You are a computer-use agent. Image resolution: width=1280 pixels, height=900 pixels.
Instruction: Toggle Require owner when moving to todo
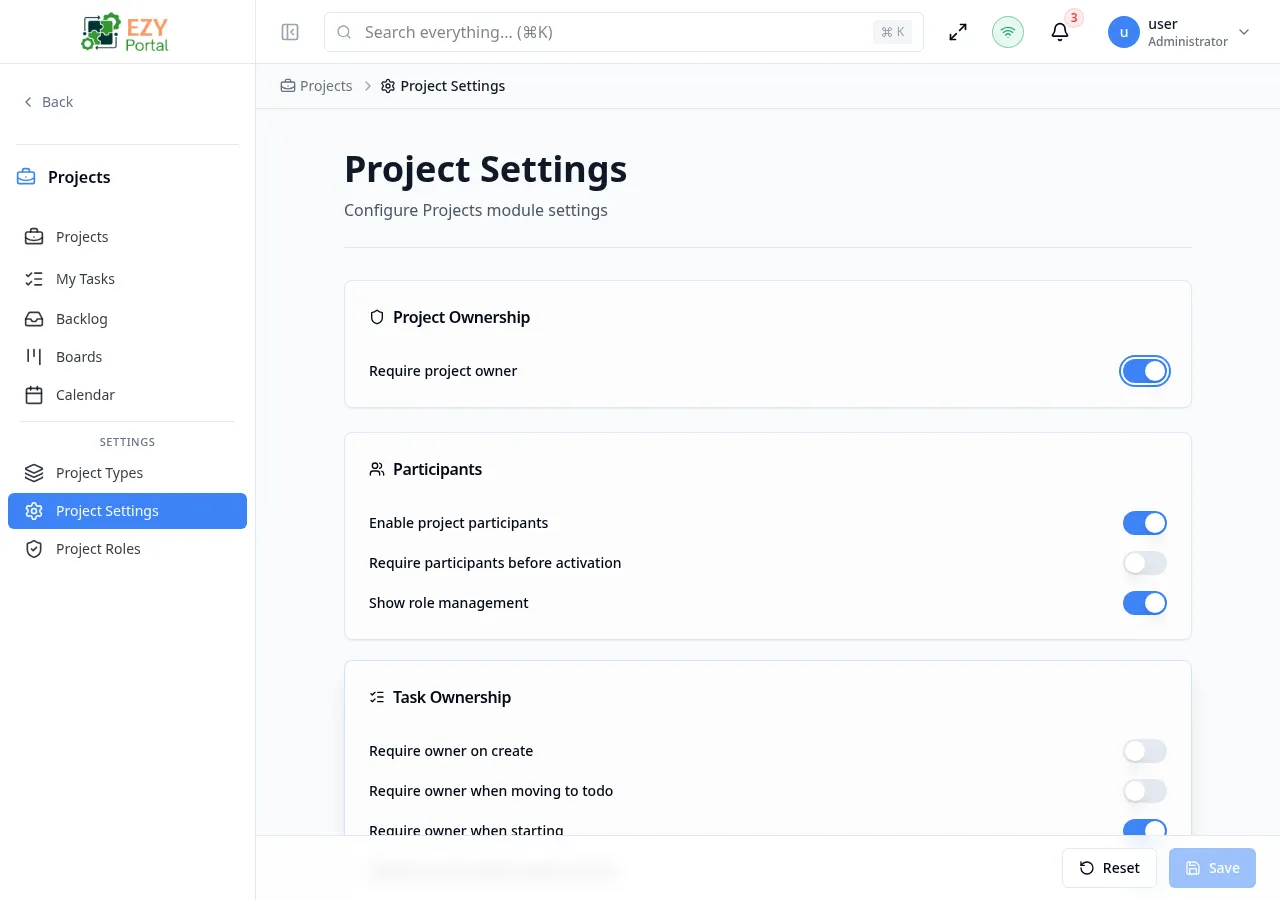click(x=1145, y=791)
